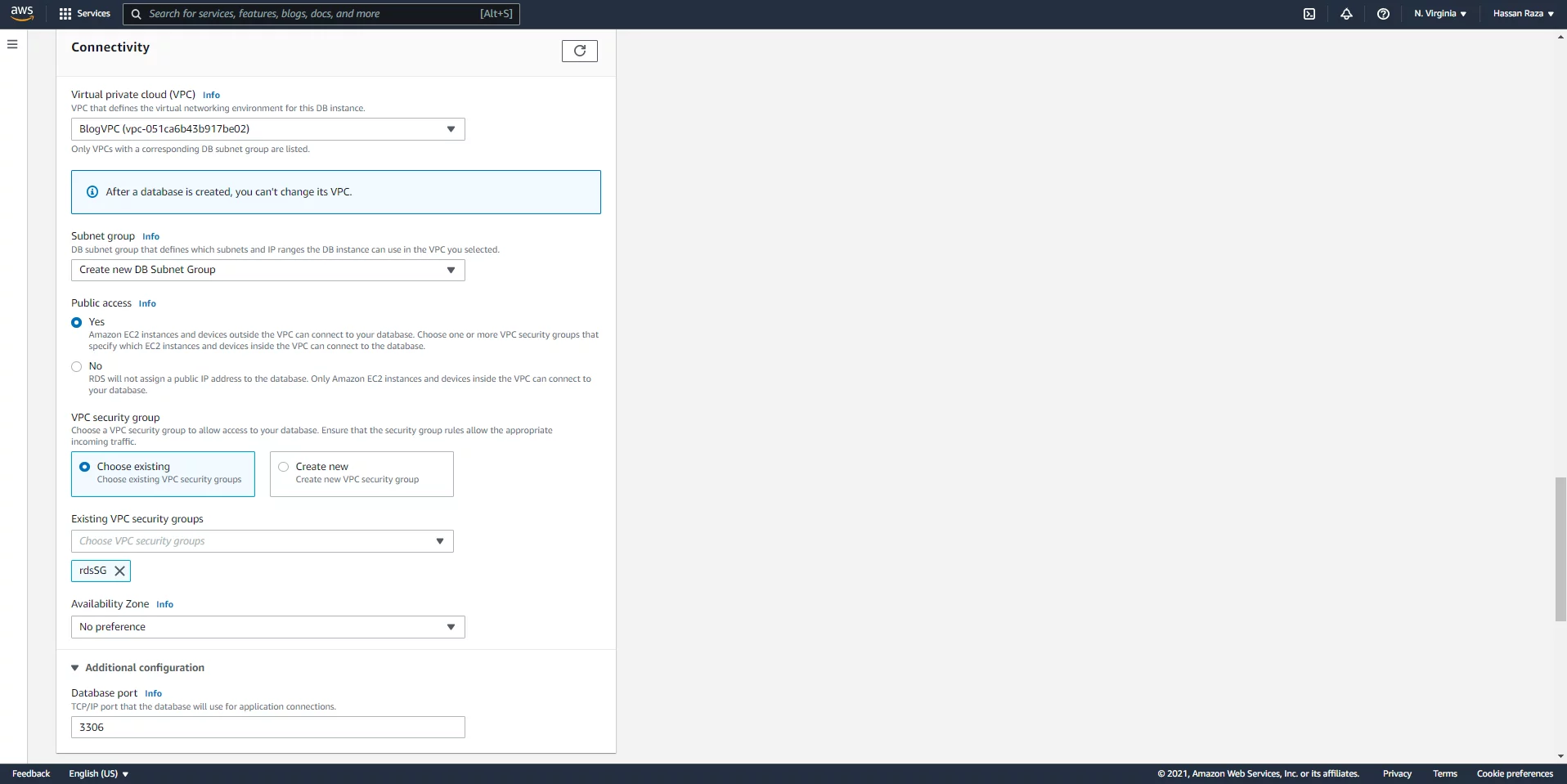1567x784 pixels.
Task: Open the AWS home logo
Action: 22,13
